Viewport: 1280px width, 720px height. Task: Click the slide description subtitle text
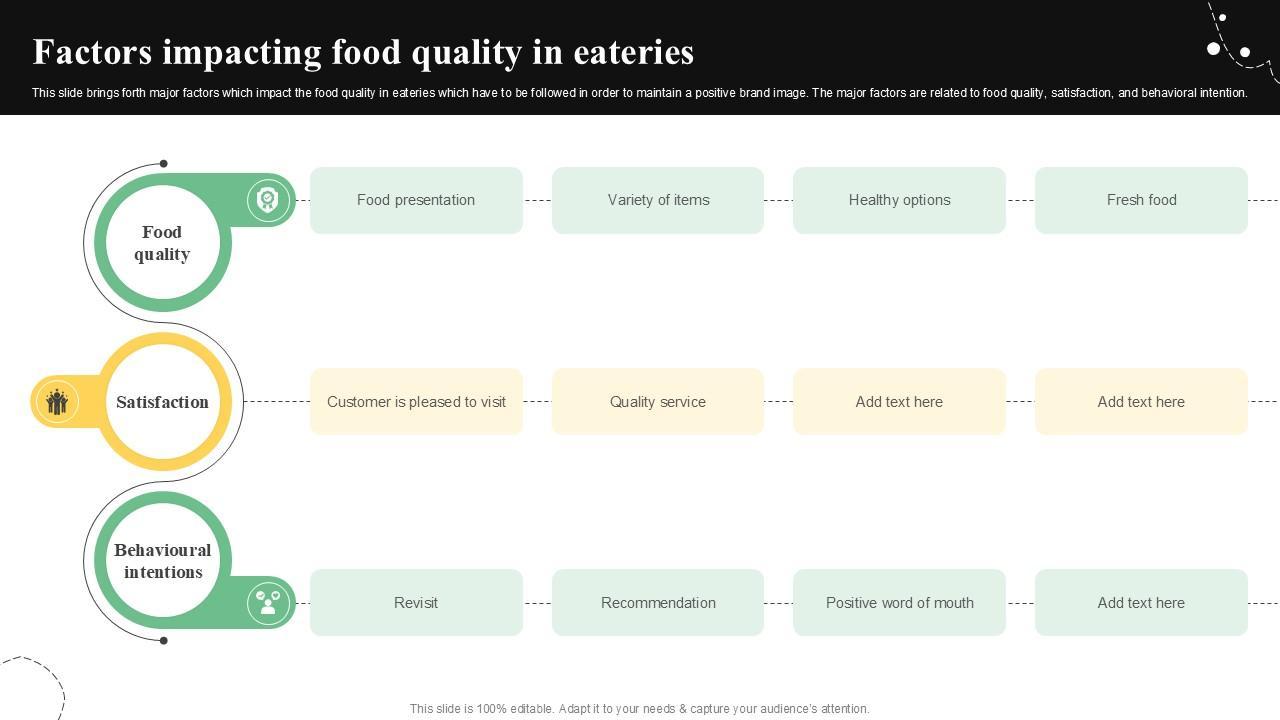[x=639, y=93]
